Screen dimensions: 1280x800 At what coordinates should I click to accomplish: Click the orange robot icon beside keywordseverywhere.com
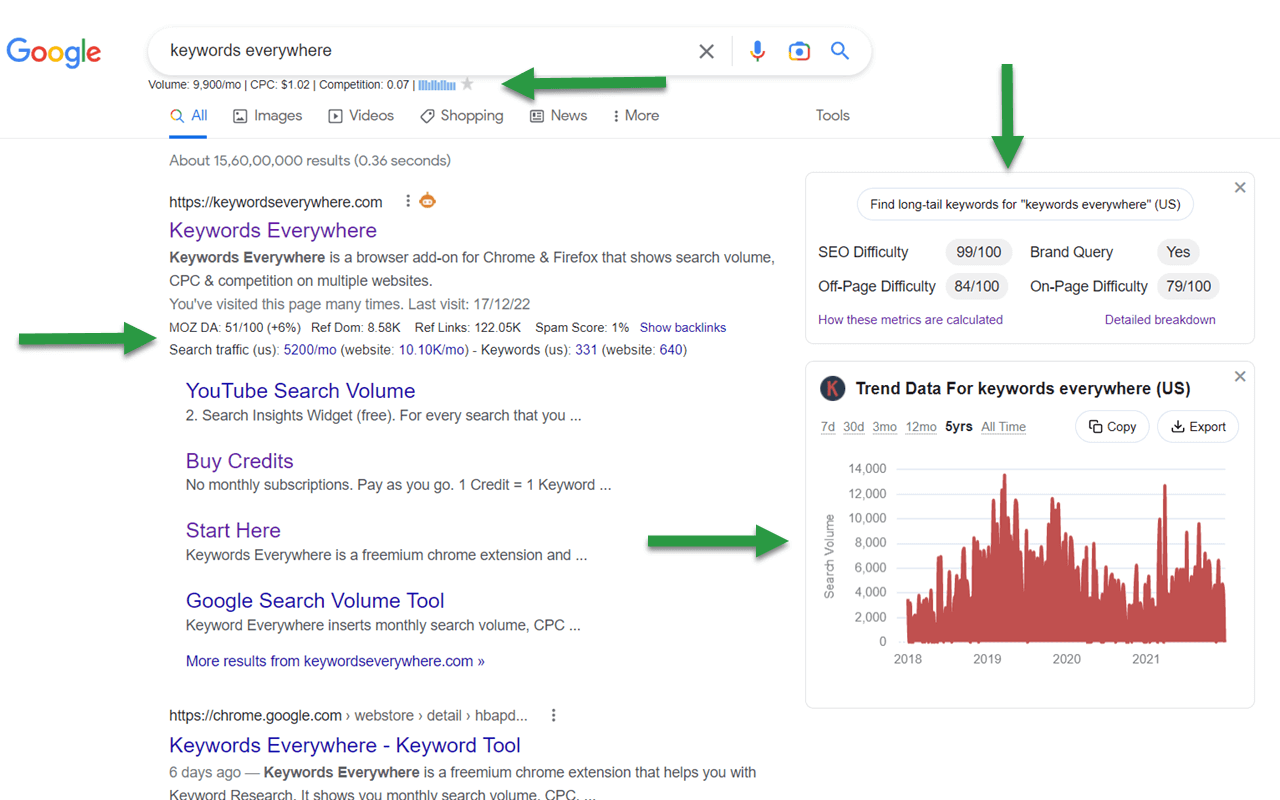point(427,200)
